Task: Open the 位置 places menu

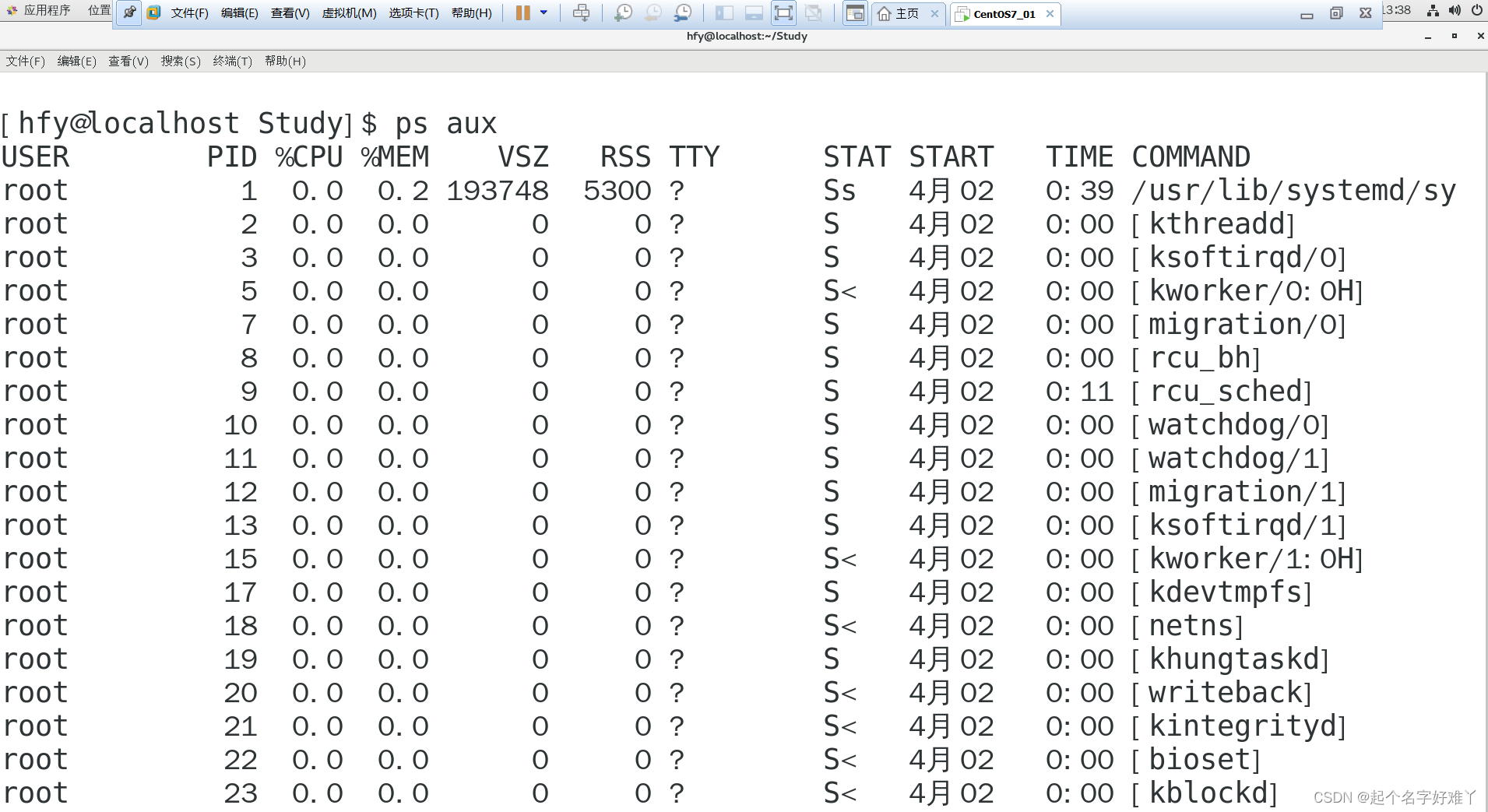Action: click(x=99, y=10)
